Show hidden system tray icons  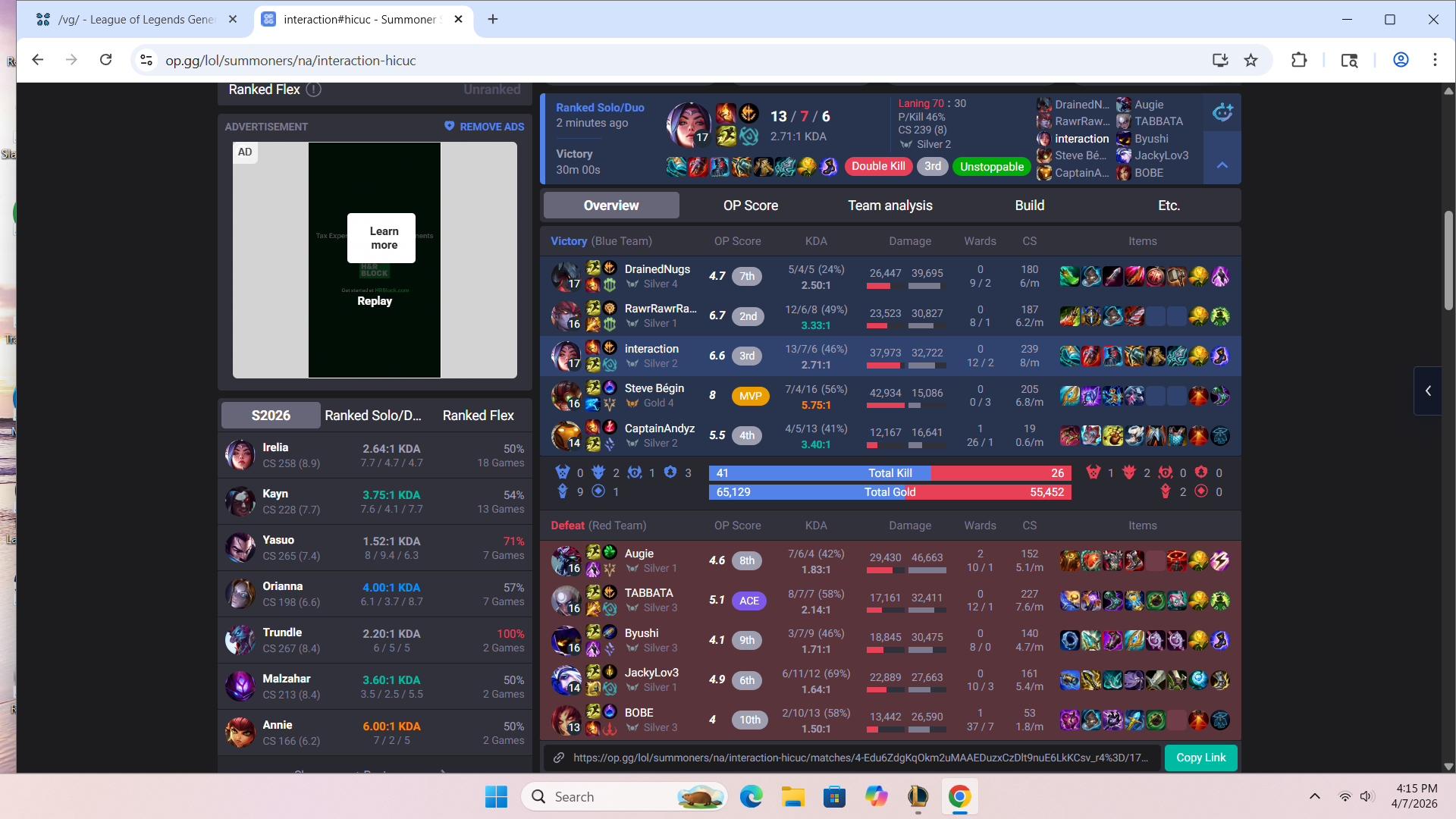1315,796
